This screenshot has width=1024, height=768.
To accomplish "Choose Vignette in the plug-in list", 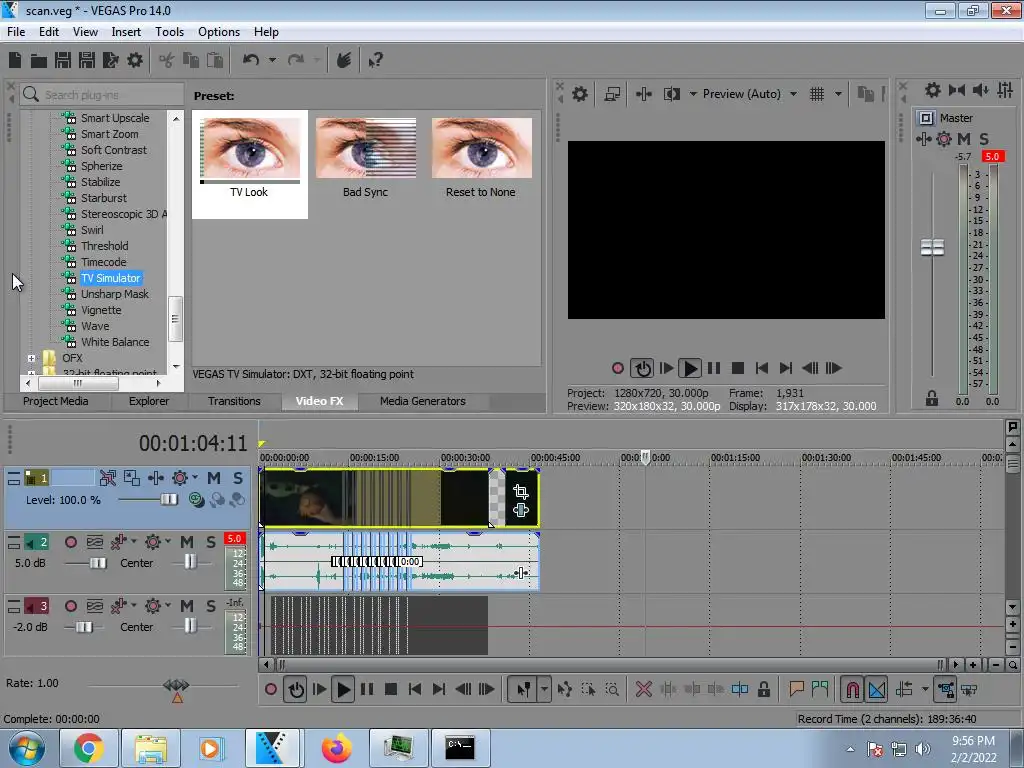I will tap(101, 310).
